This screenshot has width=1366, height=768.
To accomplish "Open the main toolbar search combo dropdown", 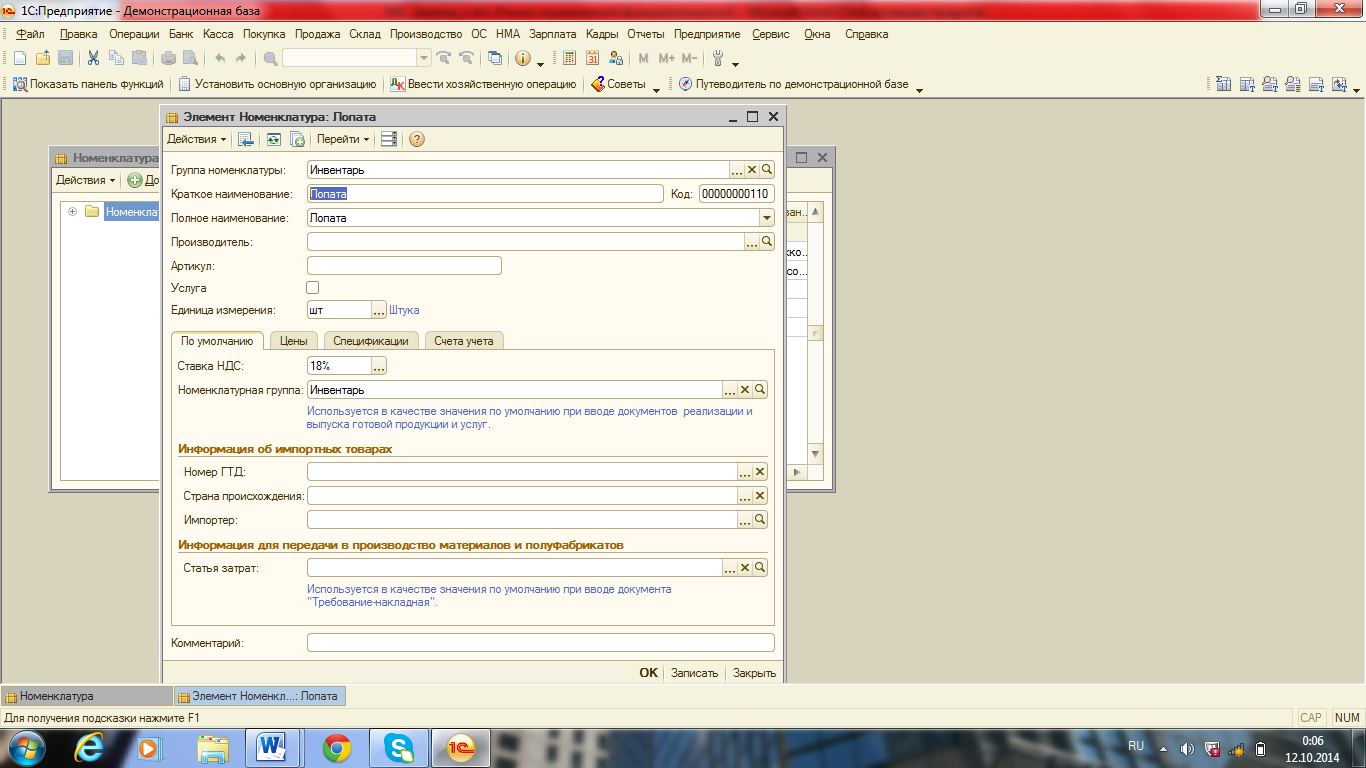I will 423,58.
